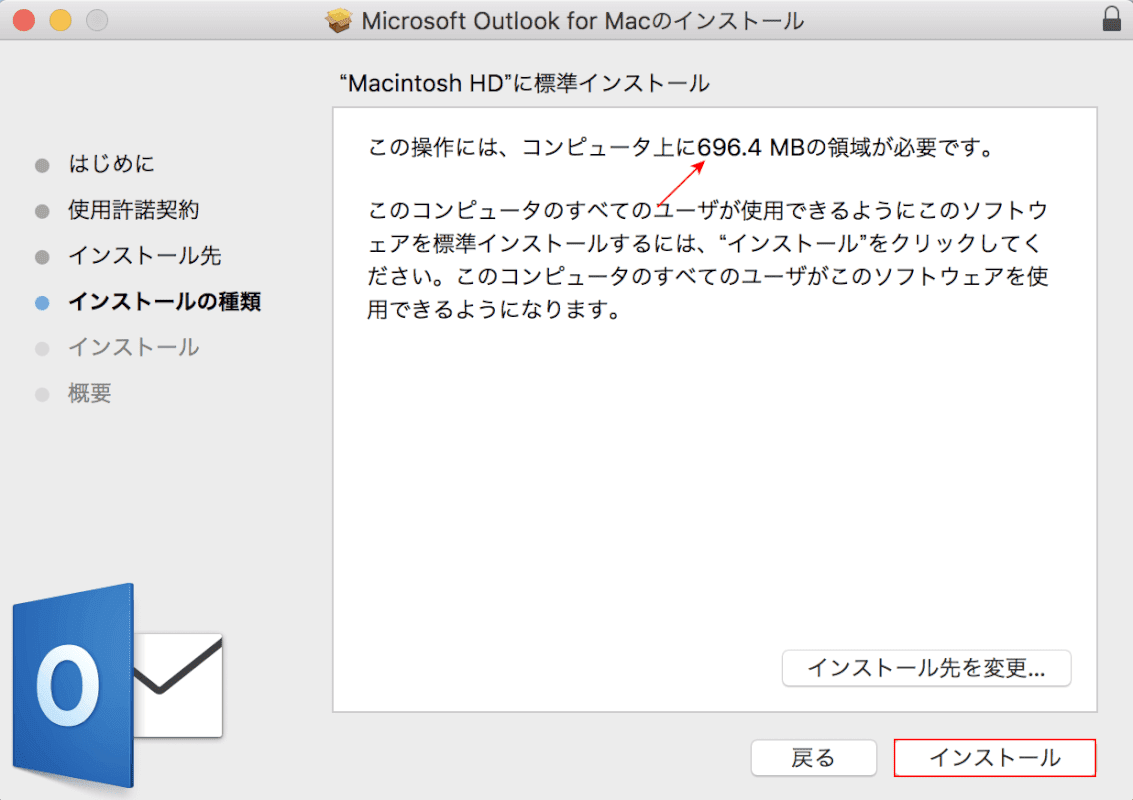Click the blue bullet next to インストールの種類
Screen dimensions: 1133x800
click(x=42, y=303)
